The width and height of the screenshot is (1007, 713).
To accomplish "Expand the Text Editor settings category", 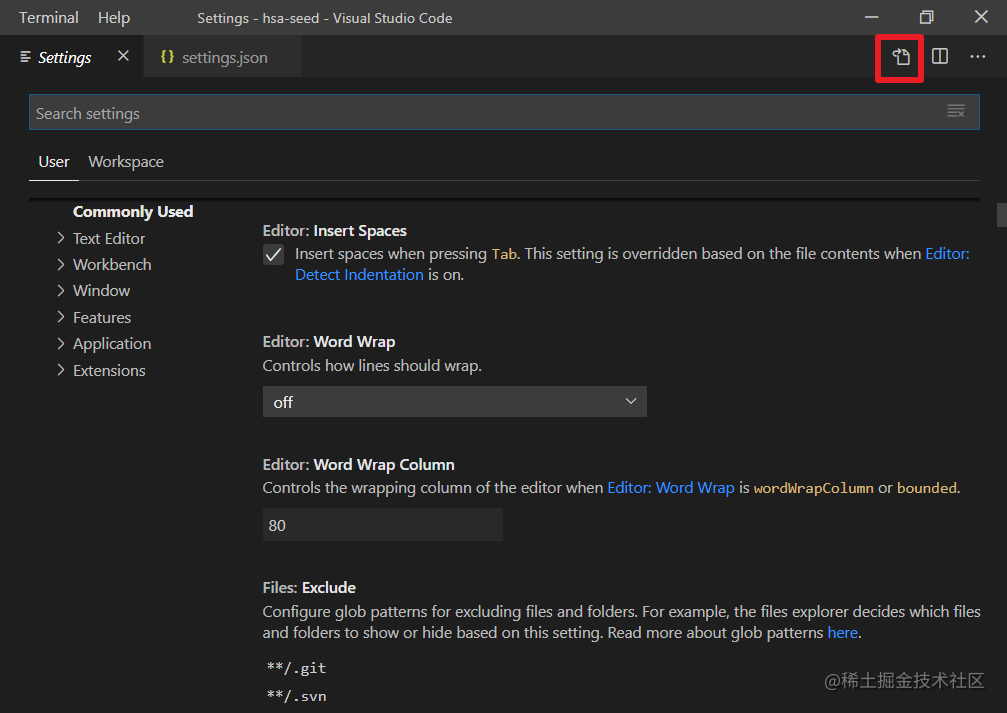I will (x=61, y=238).
